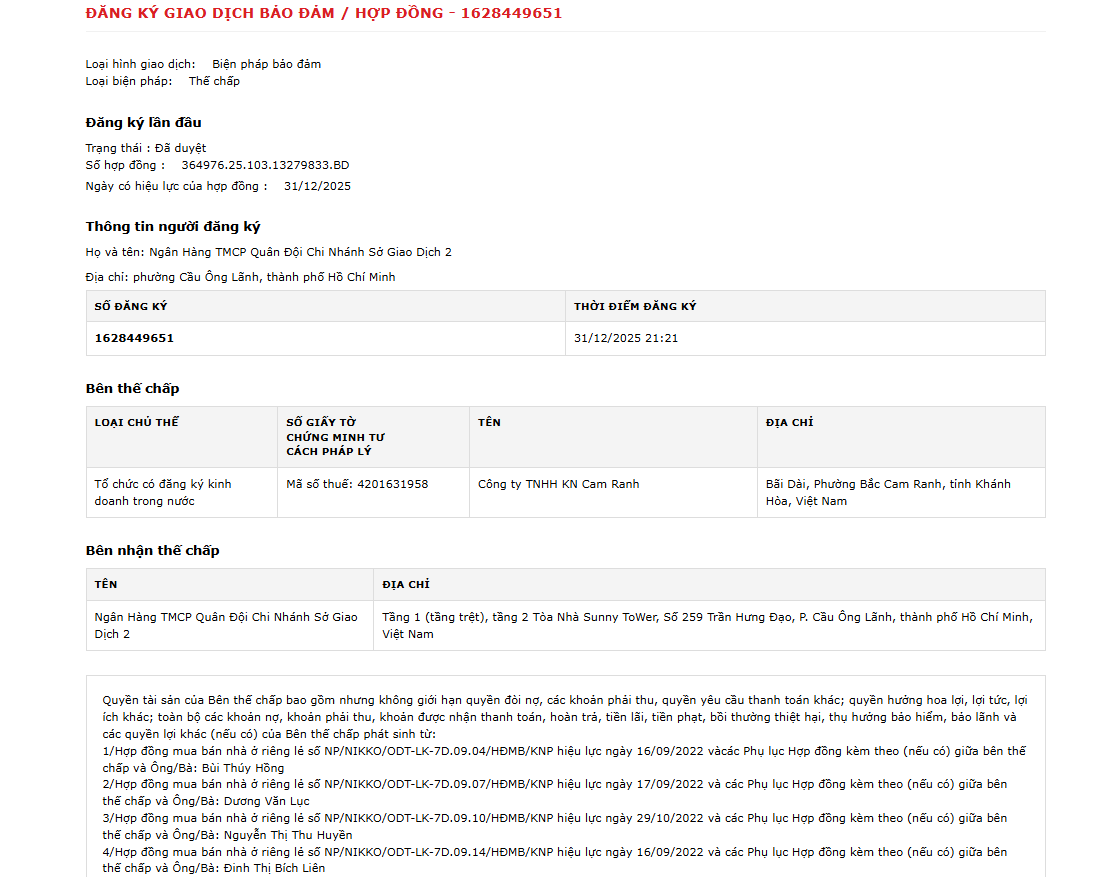The width and height of the screenshot is (1101, 877).
Task: Click the 'SỐ ĐĂNG KÝ' column header
Action: [x=325, y=306]
